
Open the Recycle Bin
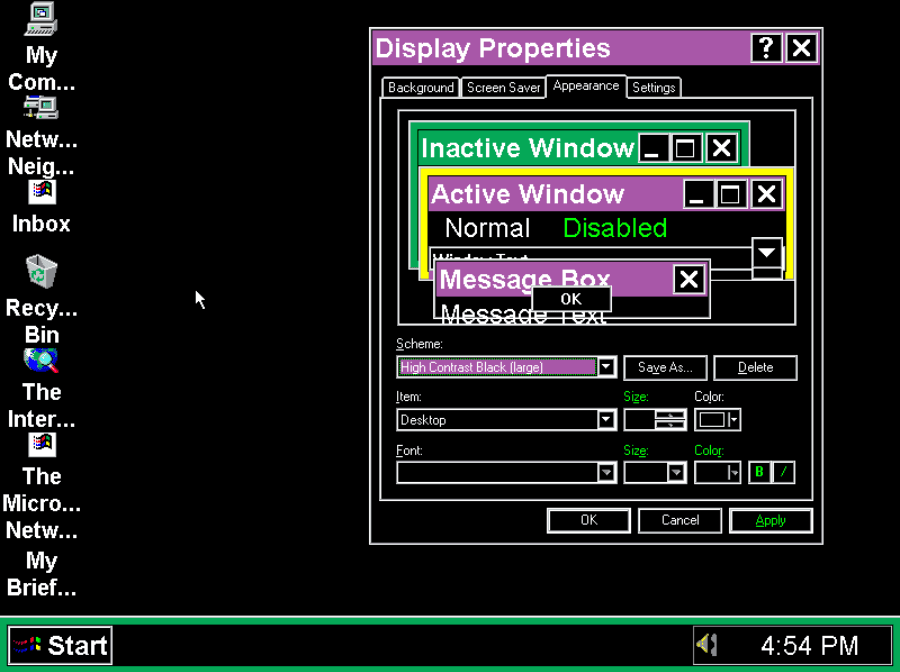[x=40, y=270]
